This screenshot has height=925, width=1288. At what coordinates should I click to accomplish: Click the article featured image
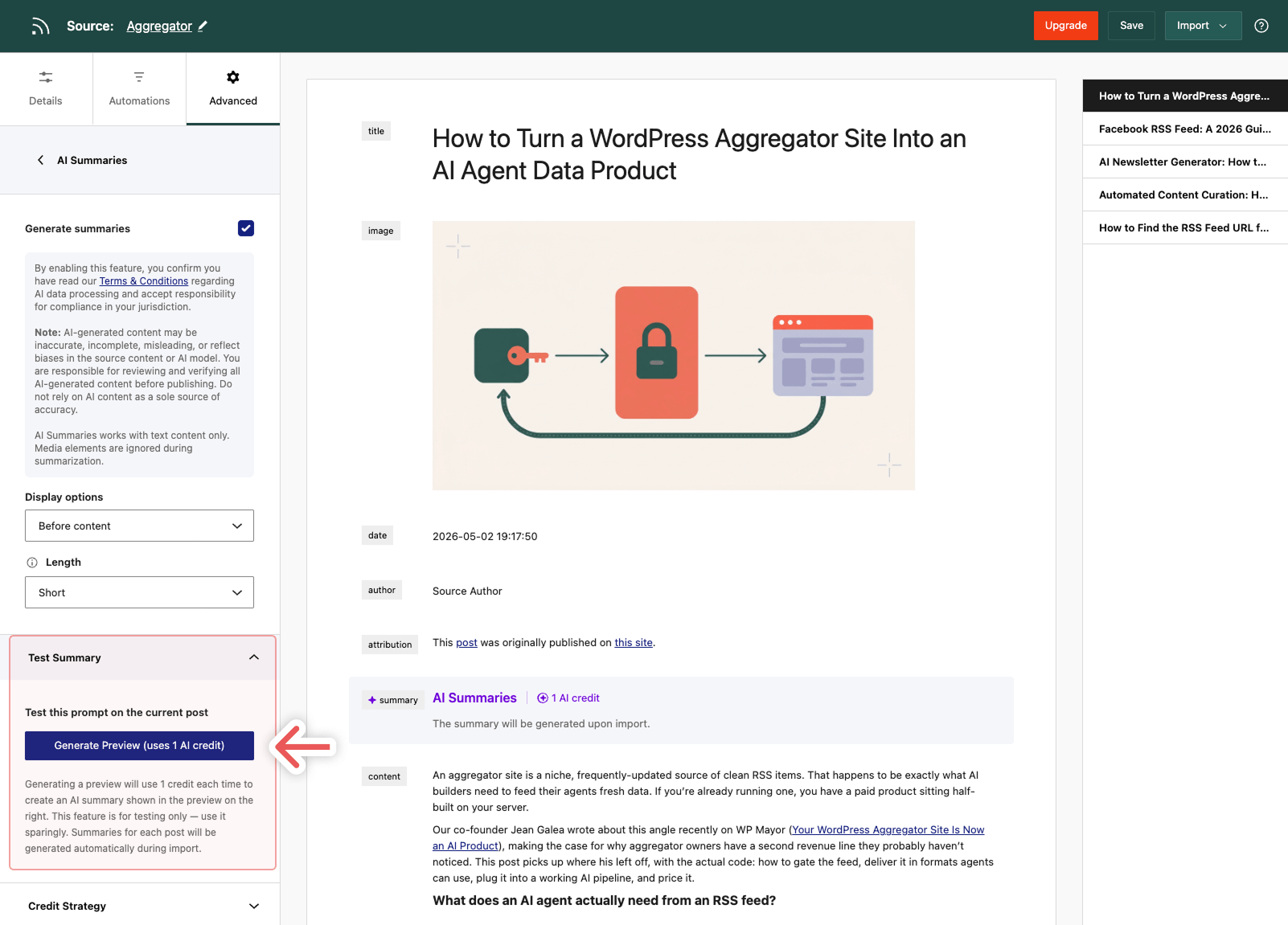click(x=674, y=355)
